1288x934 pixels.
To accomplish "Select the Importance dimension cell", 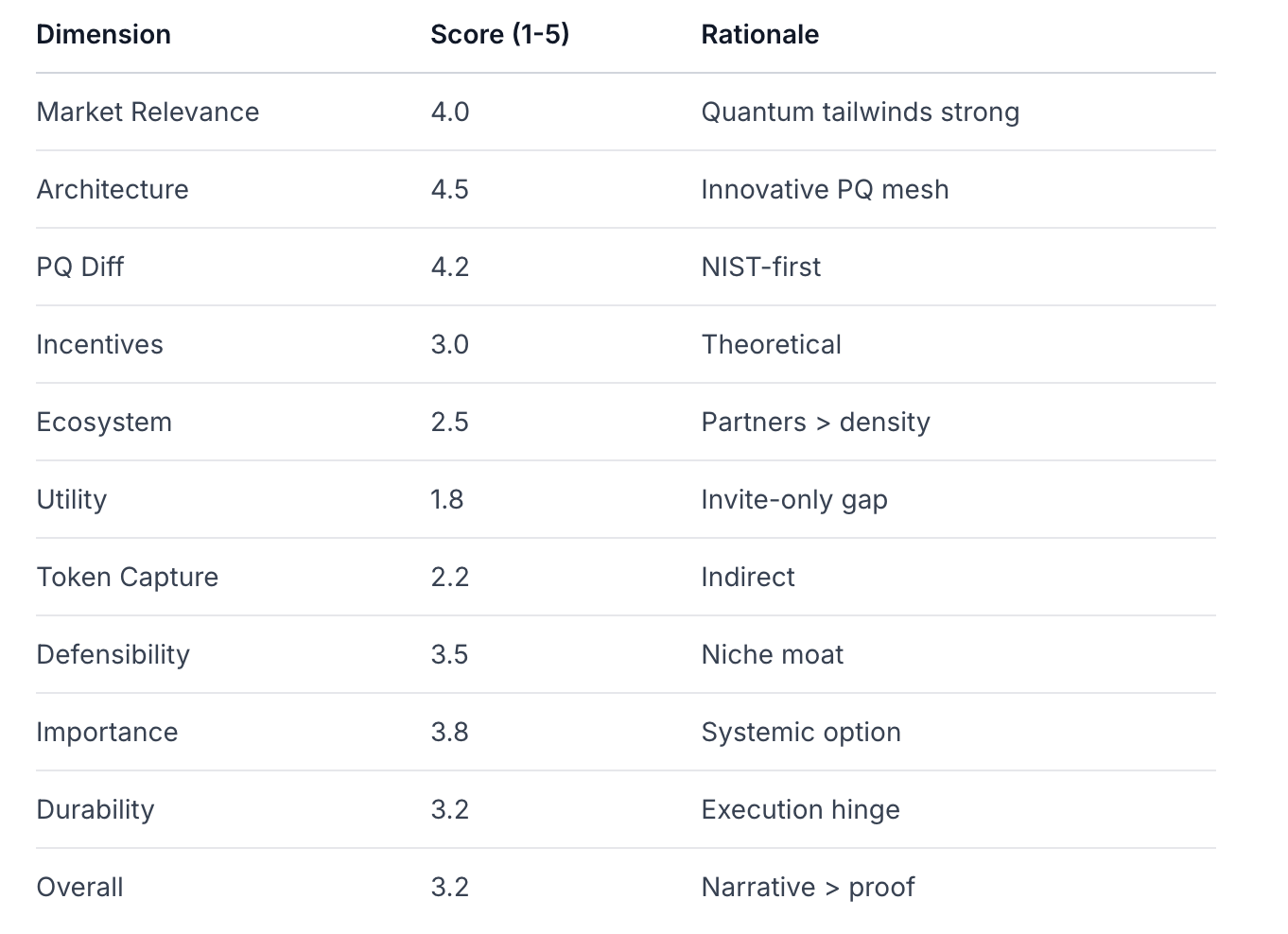I will [x=107, y=733].
